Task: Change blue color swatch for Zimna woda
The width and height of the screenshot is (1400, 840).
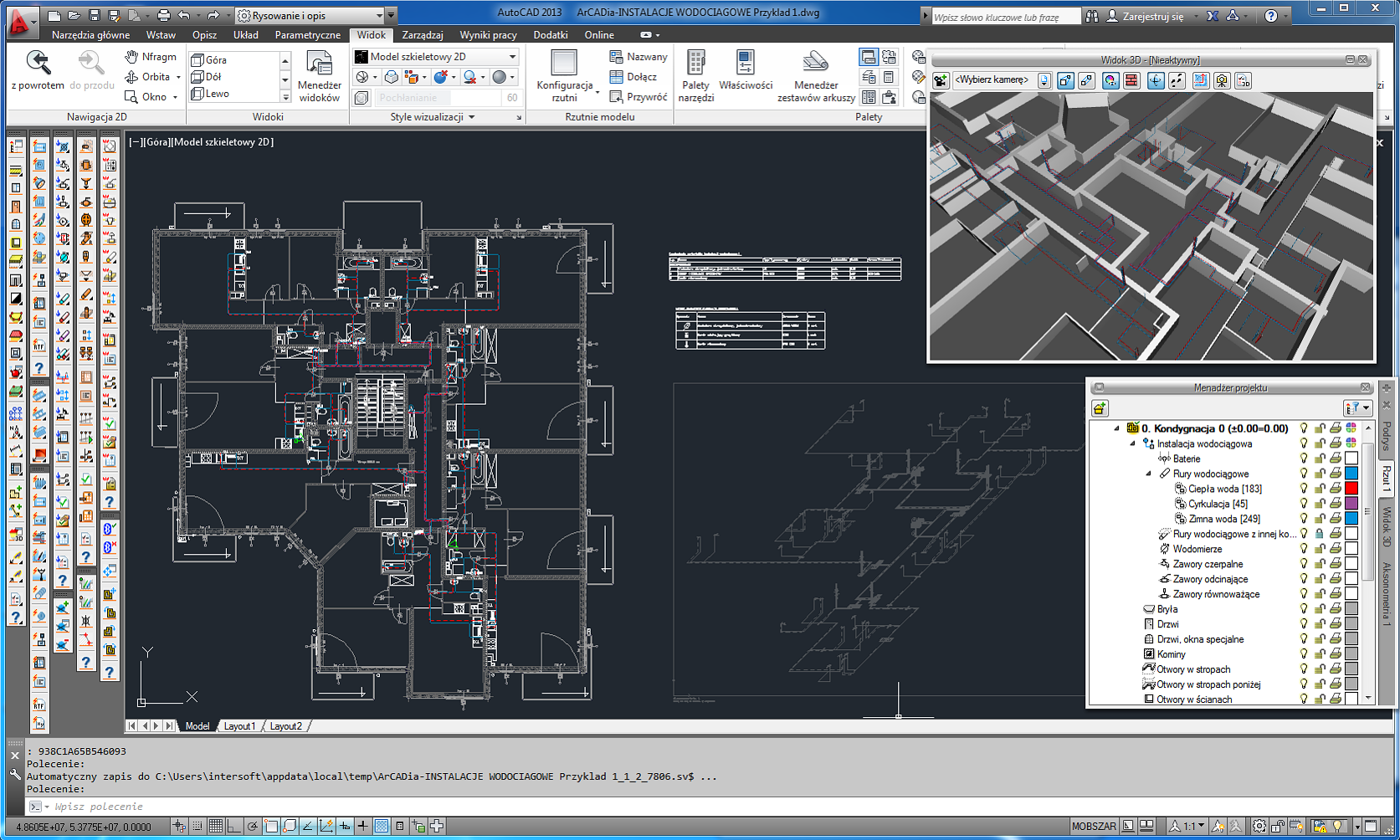Action: (1351, 519)
